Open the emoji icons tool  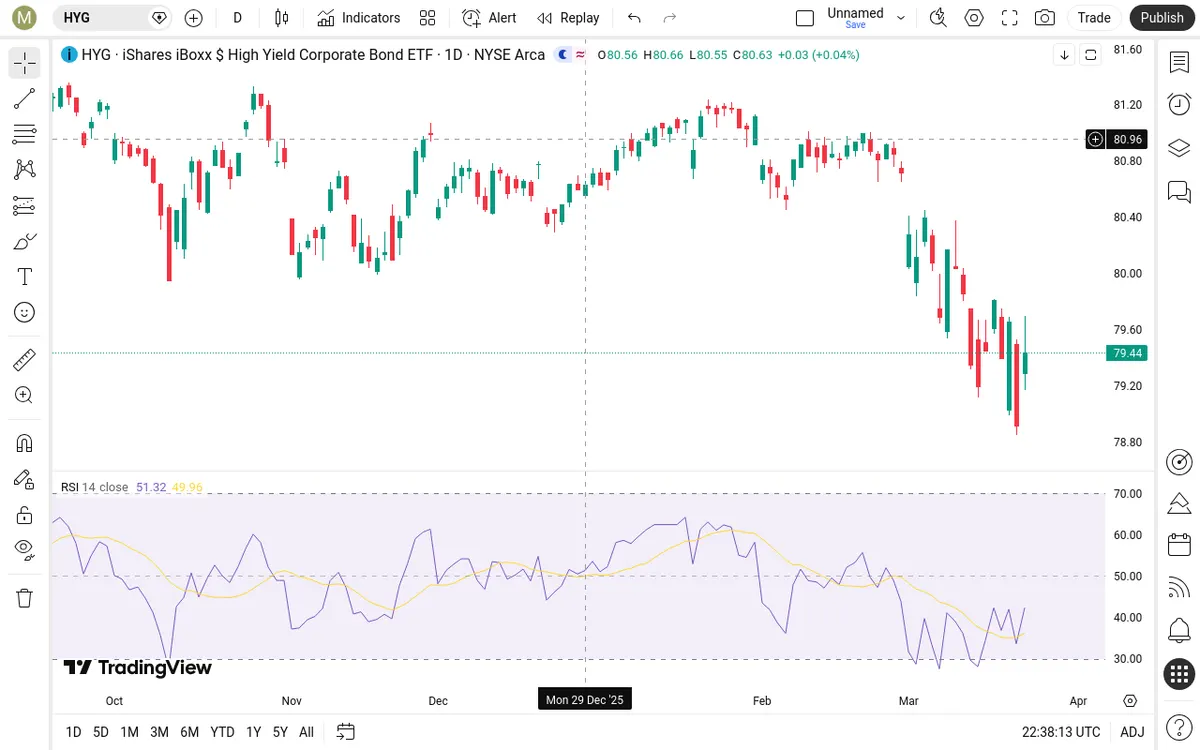(x=25, y=312)
